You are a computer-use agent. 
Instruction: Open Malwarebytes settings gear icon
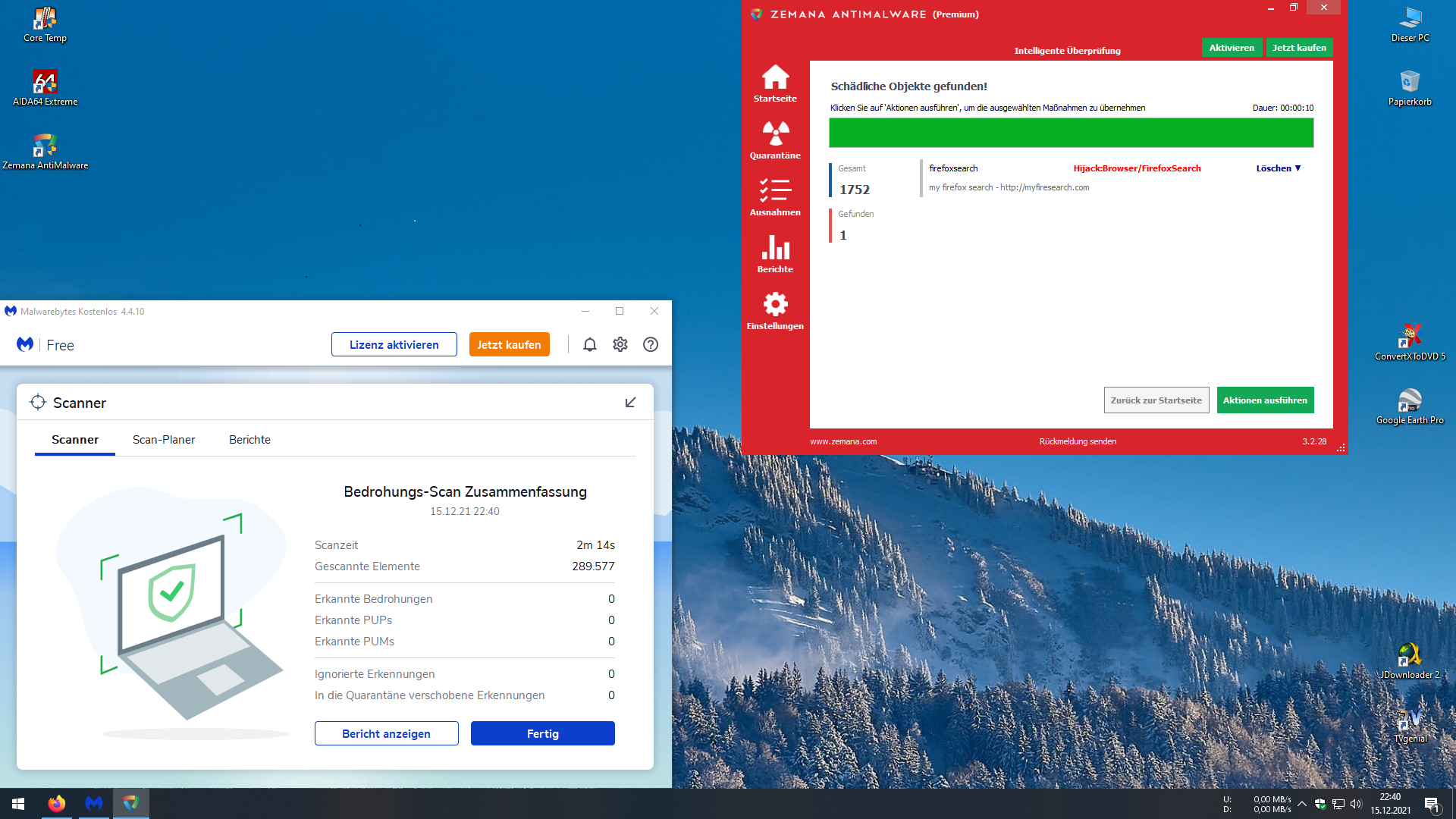pos(620,345)
